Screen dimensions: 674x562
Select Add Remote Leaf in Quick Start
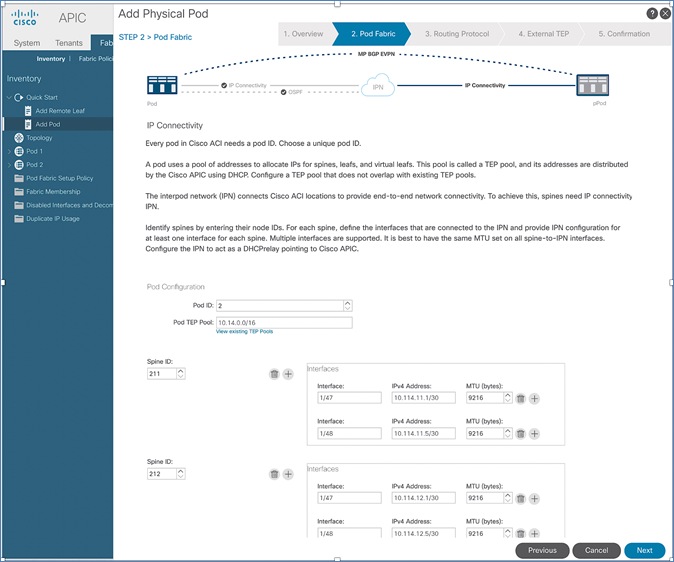(x=60, y=111)
